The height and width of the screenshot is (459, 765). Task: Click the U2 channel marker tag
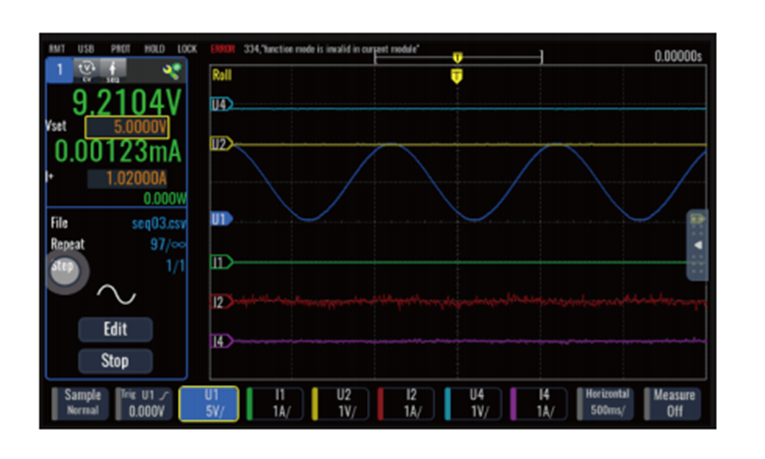(x=221, y=144)
